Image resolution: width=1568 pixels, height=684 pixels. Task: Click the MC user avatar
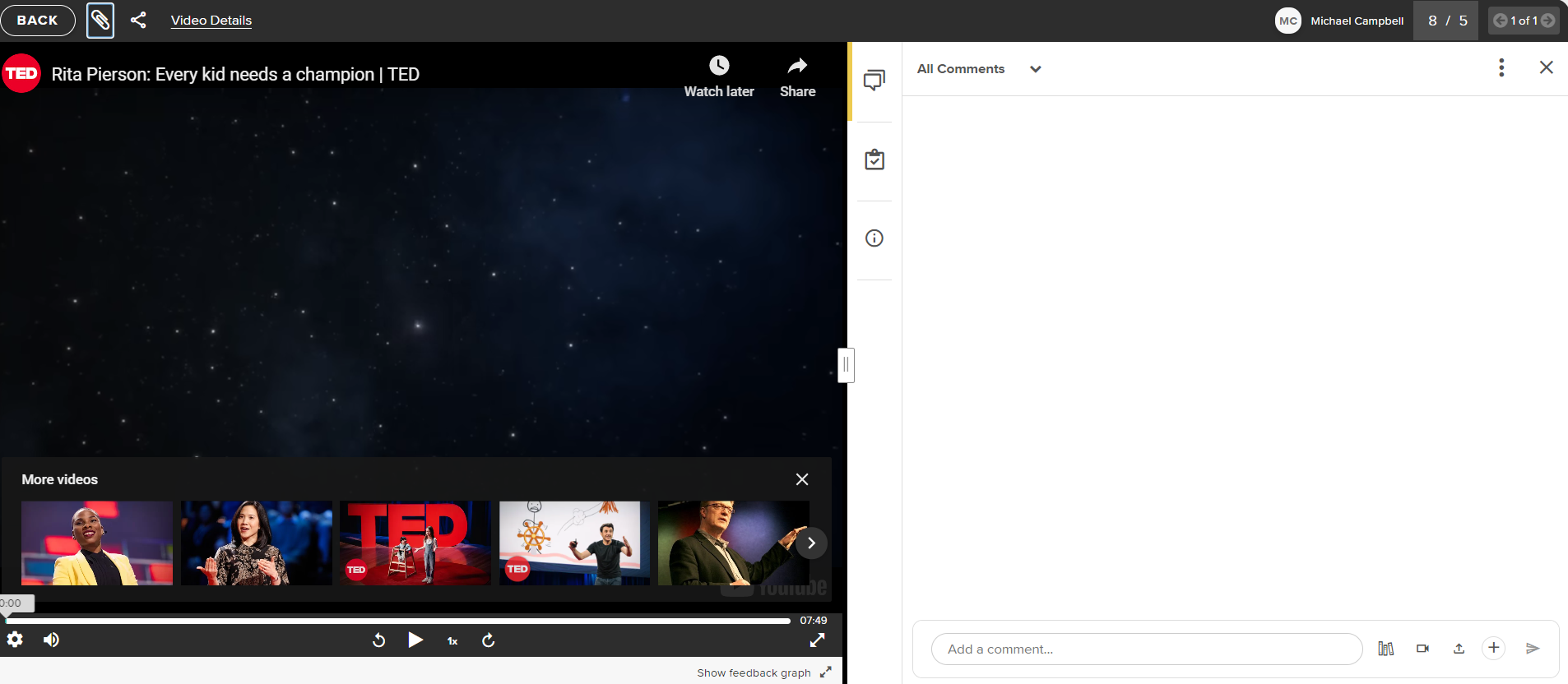(1288, 21)
